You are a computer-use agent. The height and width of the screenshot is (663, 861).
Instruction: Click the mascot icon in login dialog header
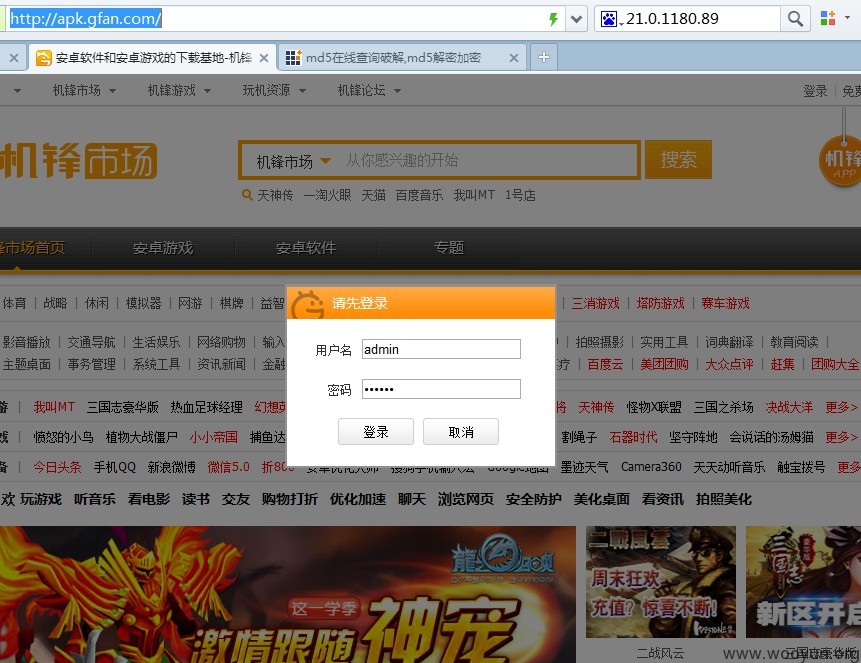(308, 304)
